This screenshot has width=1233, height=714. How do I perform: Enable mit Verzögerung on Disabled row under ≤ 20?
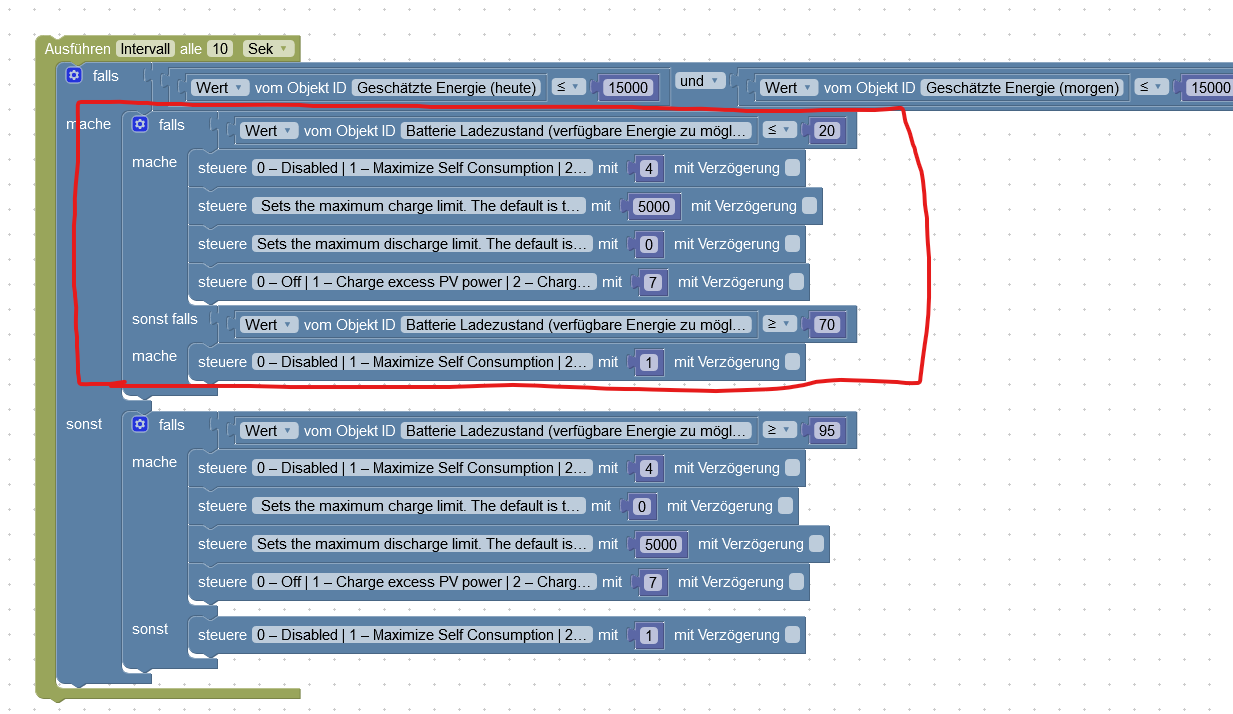[x=792, y=168]
